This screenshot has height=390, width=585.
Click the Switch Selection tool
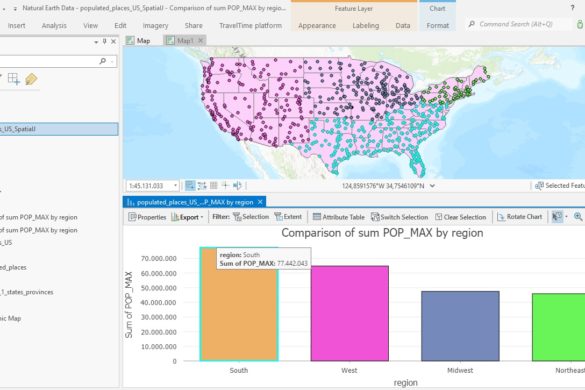399,217
